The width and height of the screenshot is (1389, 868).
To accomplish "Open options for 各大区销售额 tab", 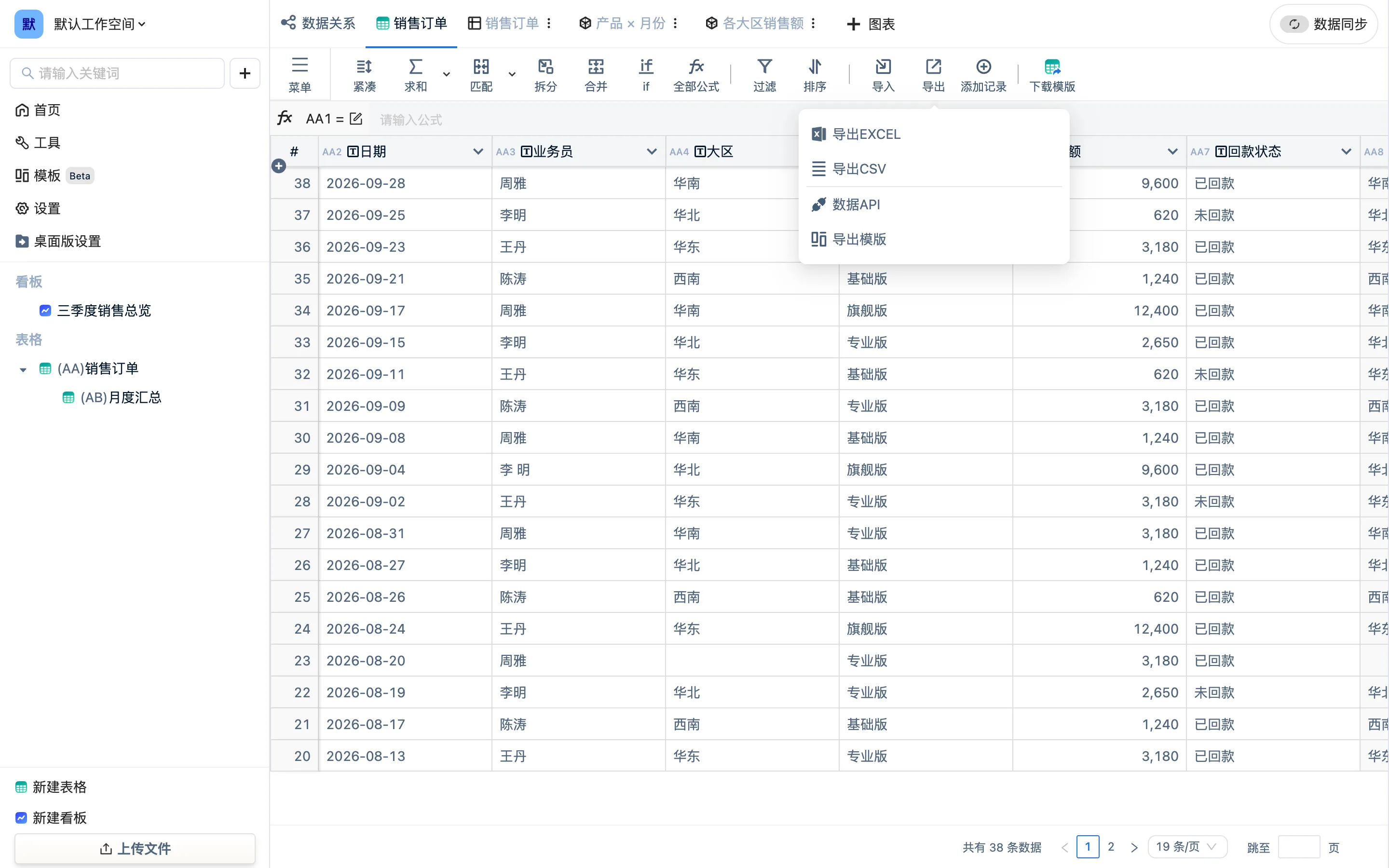I will click(x=813, y=24).
